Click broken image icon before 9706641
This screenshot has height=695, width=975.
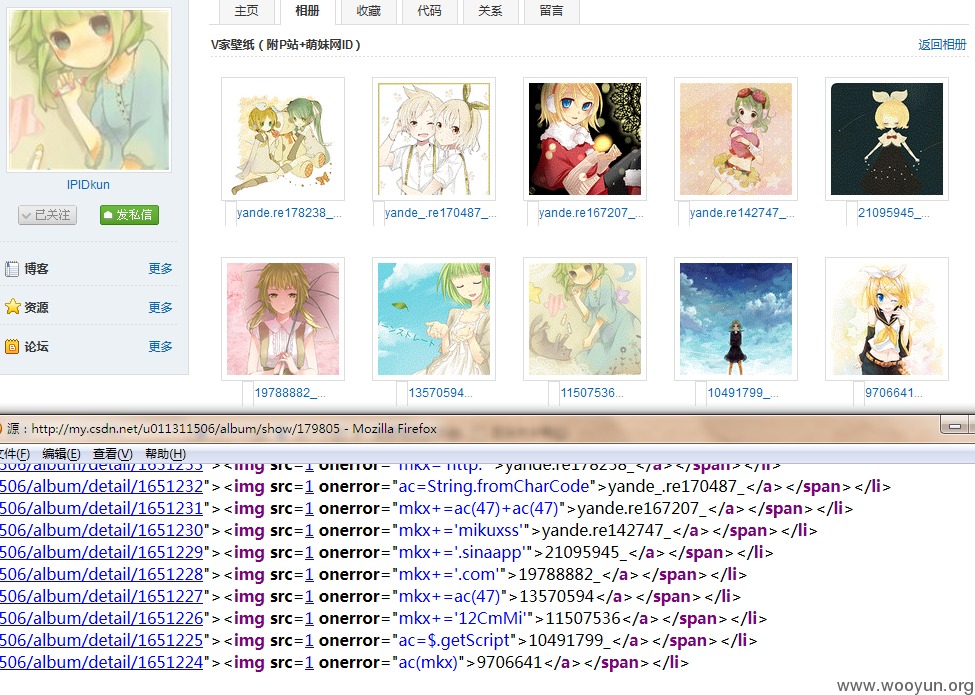coord(859,393)
